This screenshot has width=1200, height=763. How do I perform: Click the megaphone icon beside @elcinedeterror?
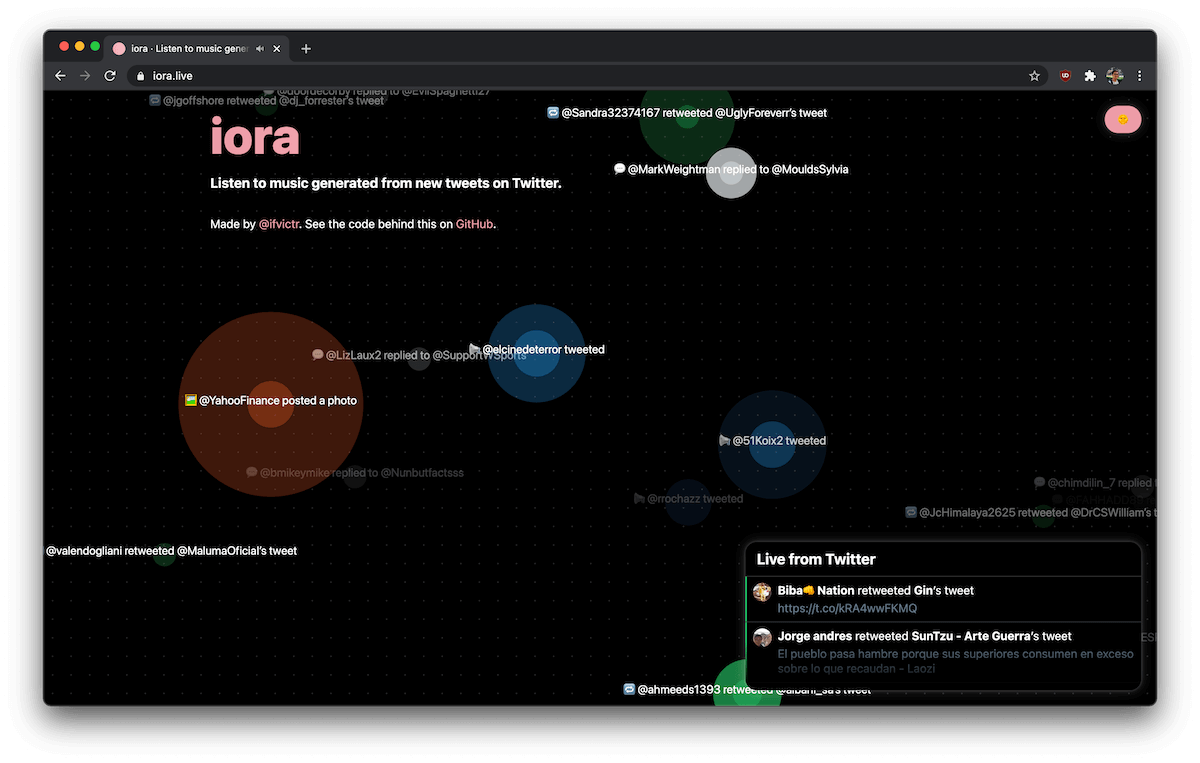[475, 349]
